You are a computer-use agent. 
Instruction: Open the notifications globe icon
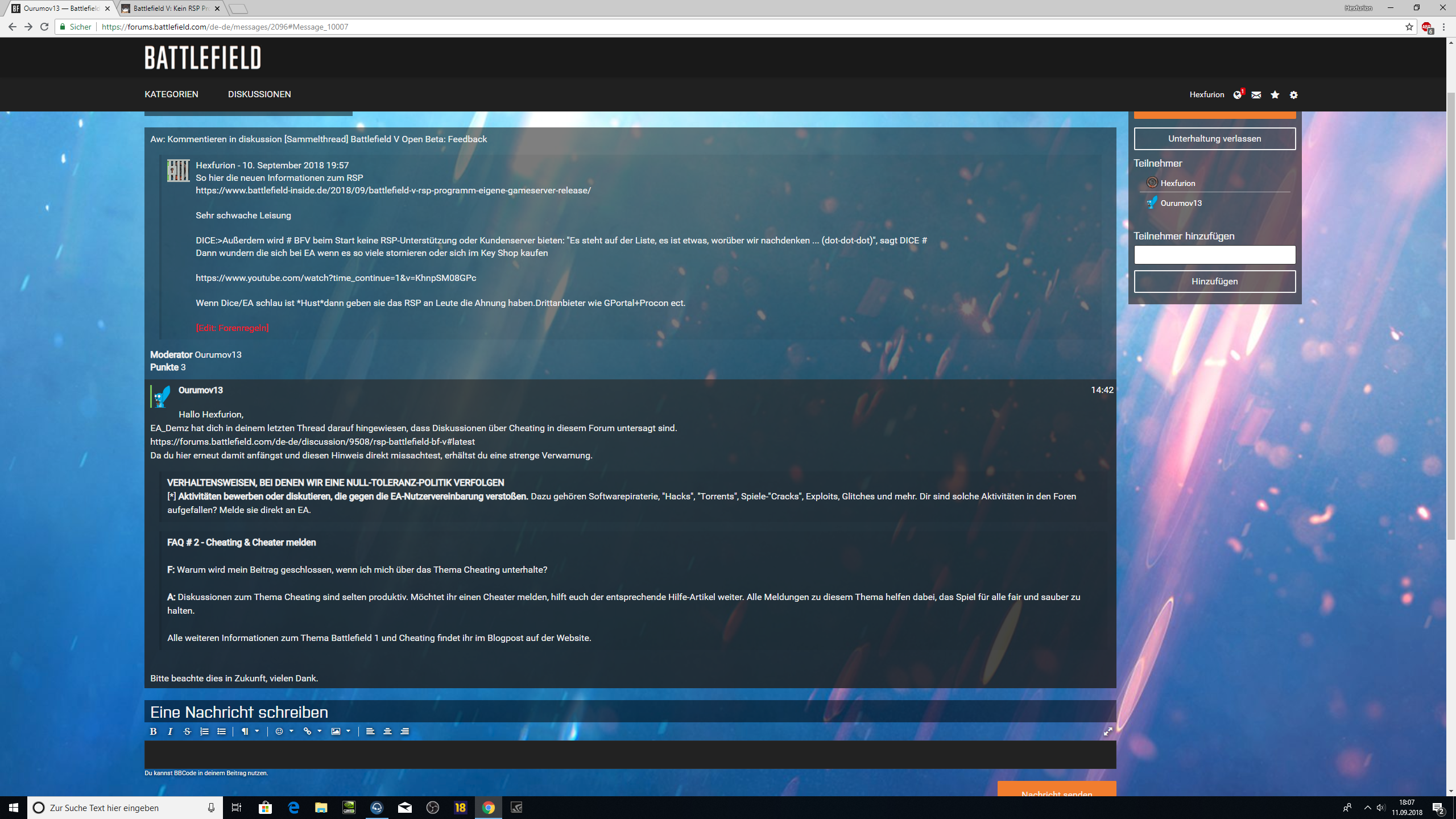(1238, 95)
